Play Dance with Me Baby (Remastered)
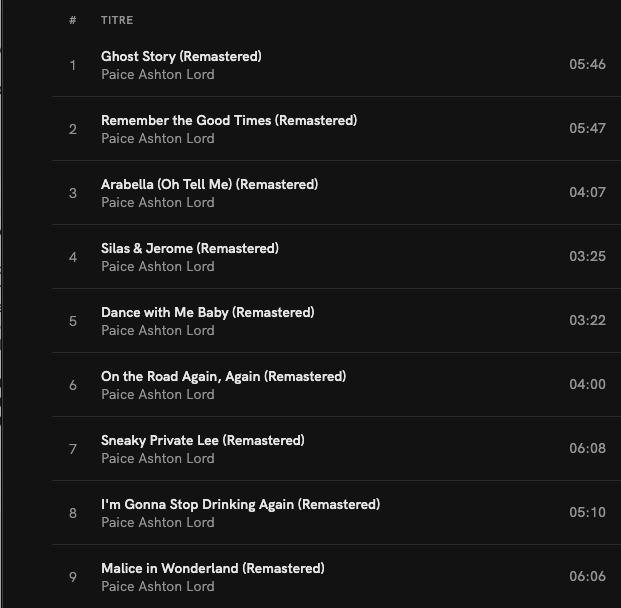 click(207, 313)
